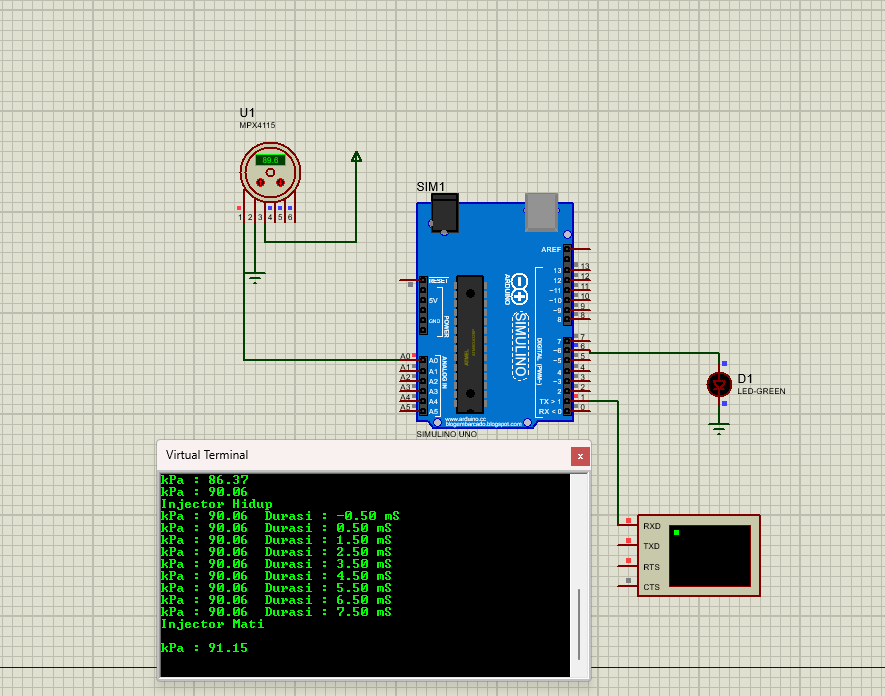Screen dimensions: 885x696
Task: Click the power supply arrow symbol near U1
Action: pos(355,156)
